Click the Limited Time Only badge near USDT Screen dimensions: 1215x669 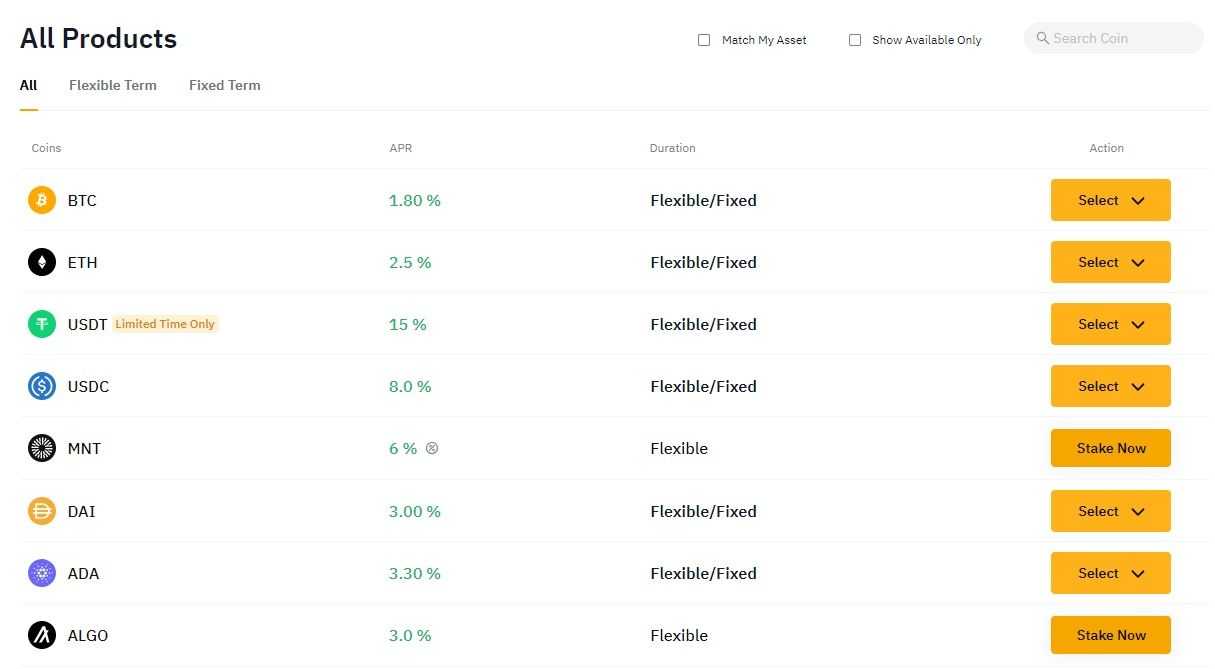point(164,324)
